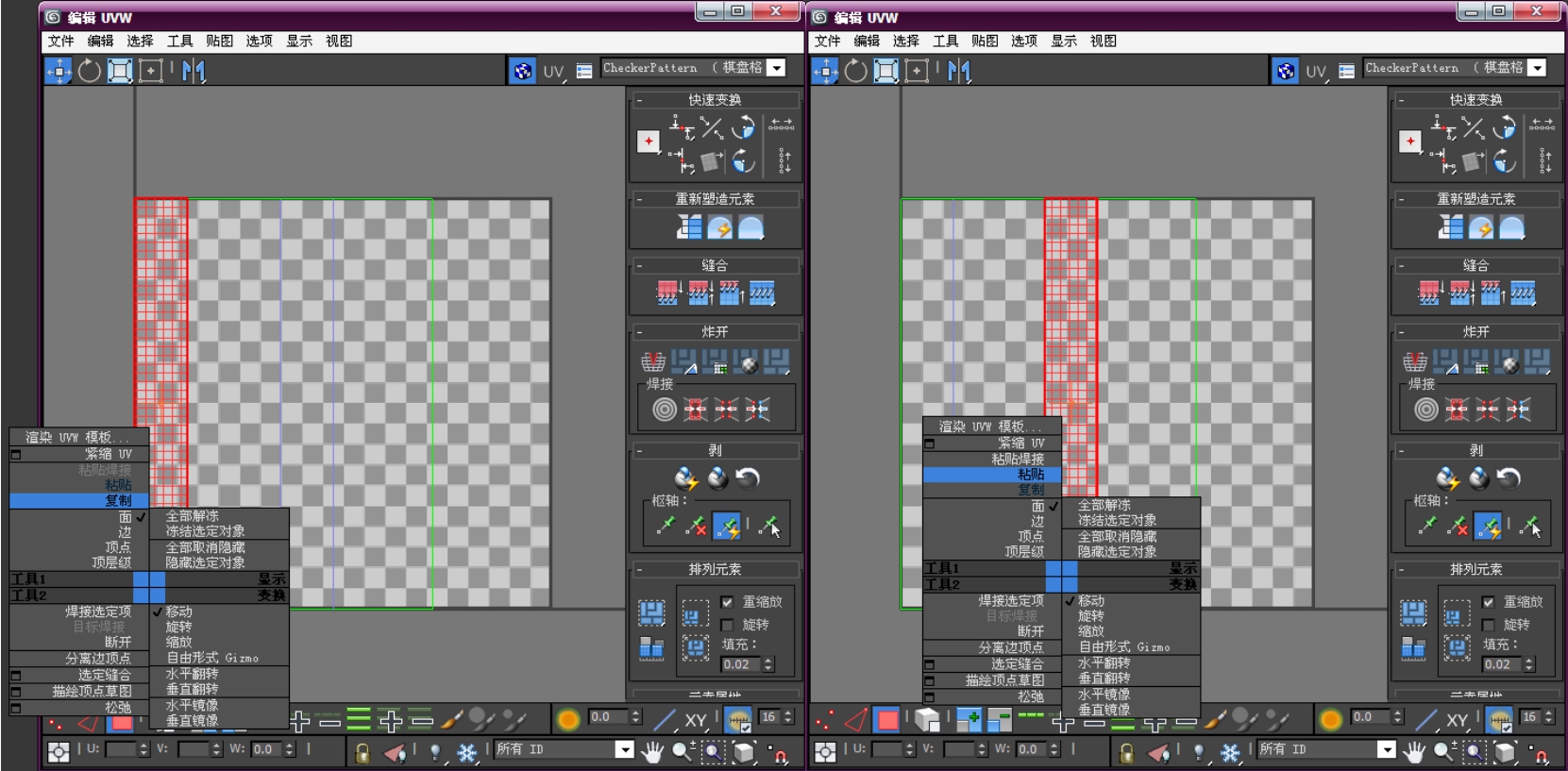Click Target Weld circular icon in right 焊接 group
The height and width of the screenshot is (771, 1568).
[1426, 410]
